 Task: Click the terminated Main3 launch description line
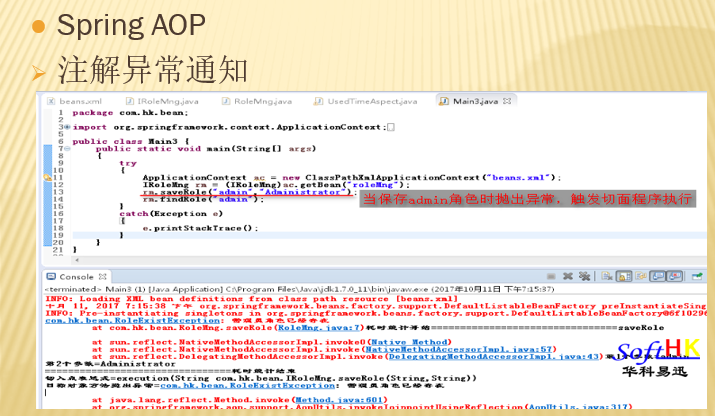click(300, 289)
